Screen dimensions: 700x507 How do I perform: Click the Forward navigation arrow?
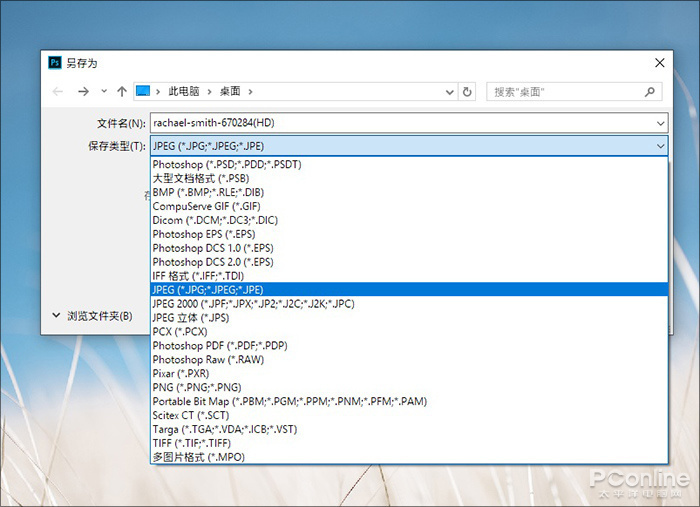coord(83,92)
